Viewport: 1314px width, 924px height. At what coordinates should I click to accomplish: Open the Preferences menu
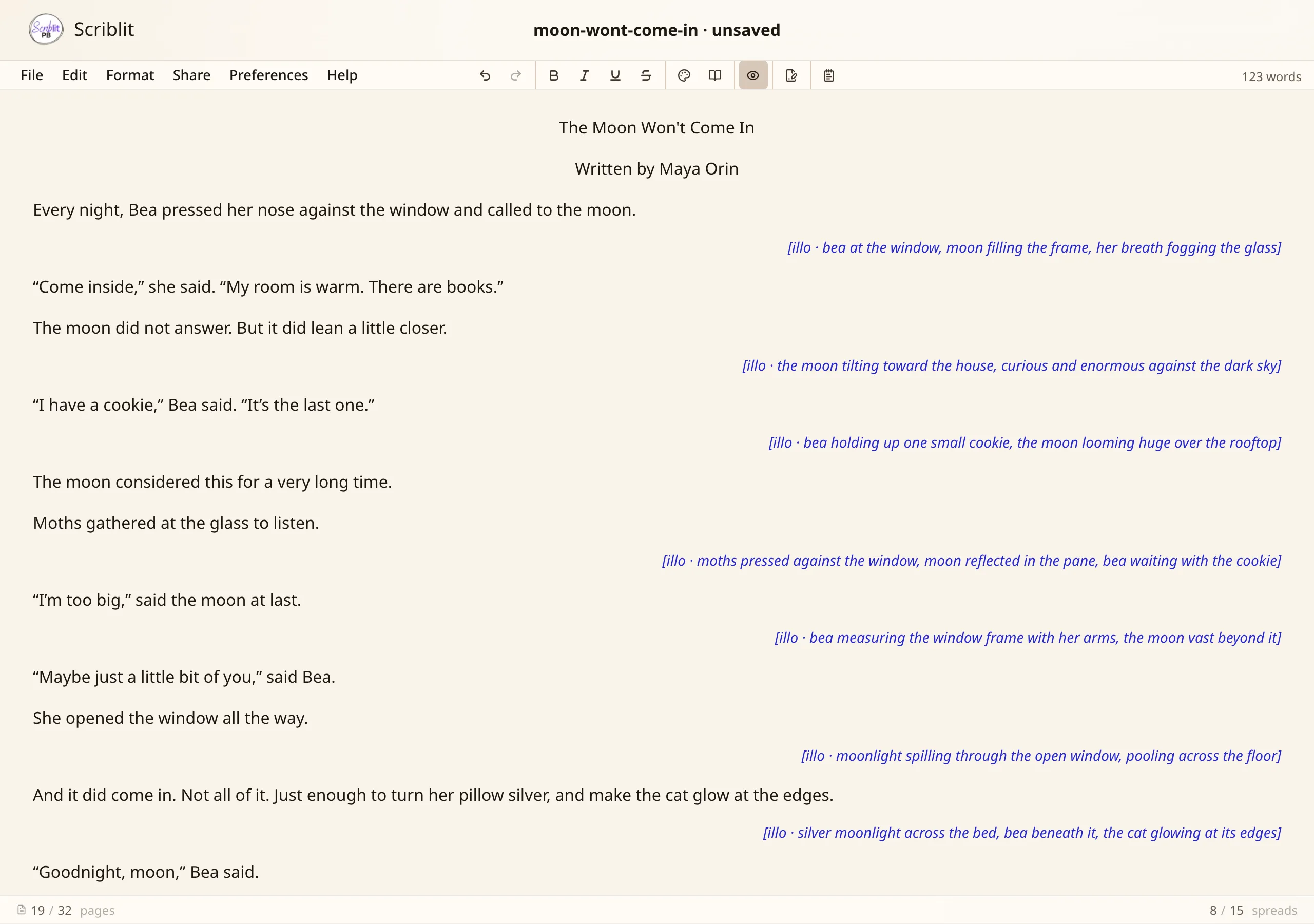point(268,75)
